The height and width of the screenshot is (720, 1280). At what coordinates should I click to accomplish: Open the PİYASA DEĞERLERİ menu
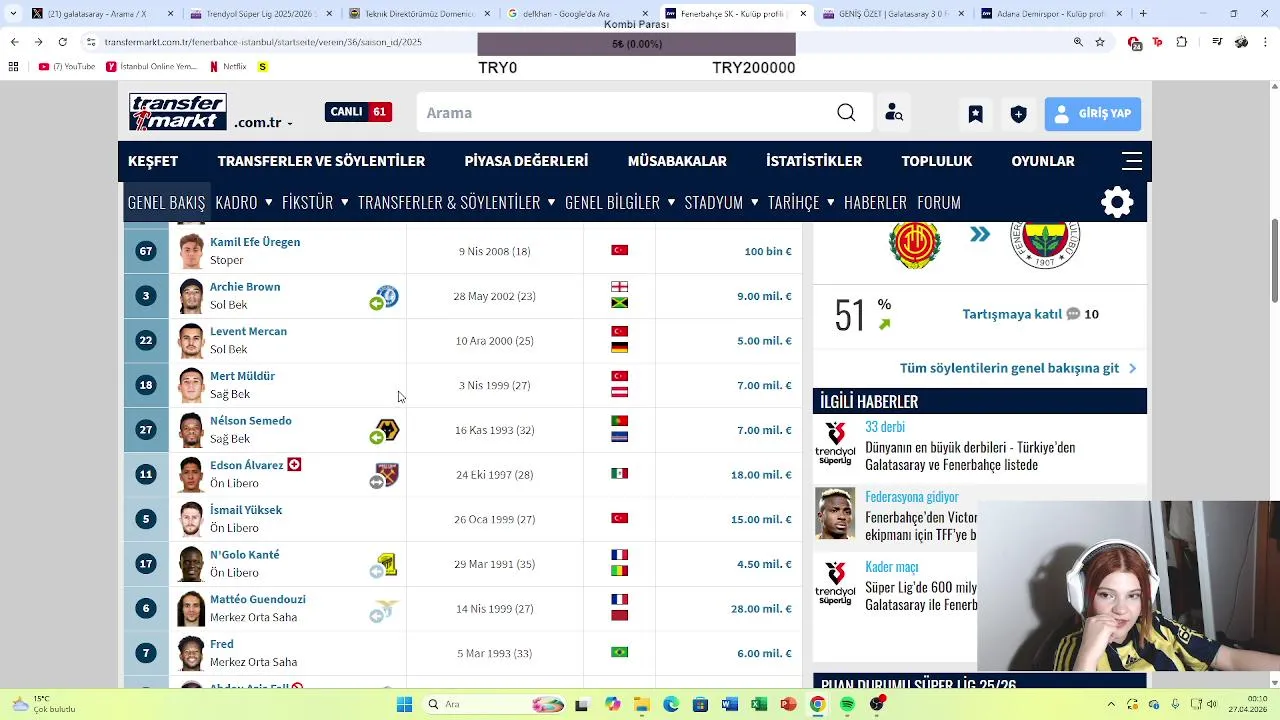tap(526, 161)
